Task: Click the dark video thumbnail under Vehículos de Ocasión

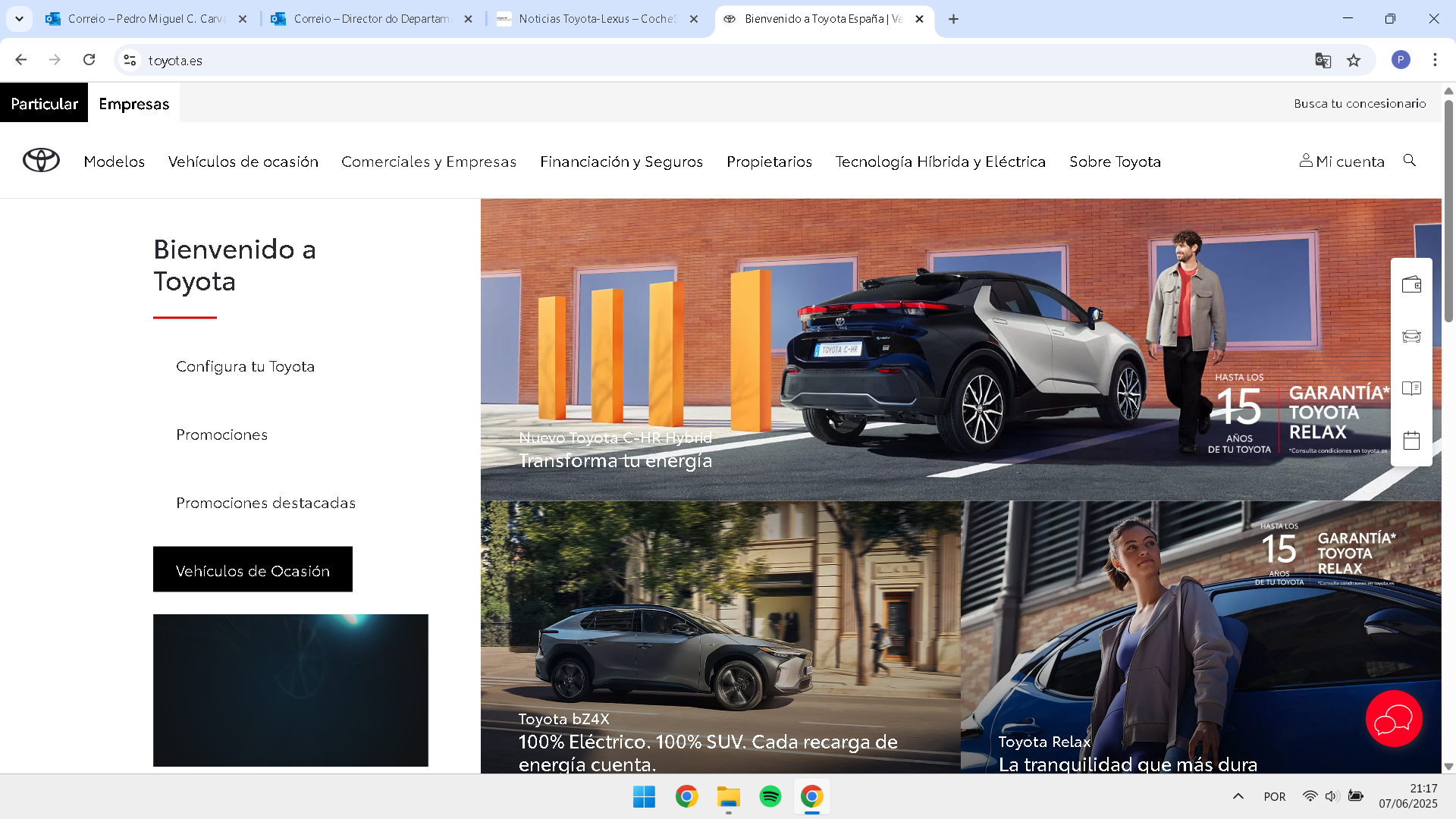Action: click(290, 690)
